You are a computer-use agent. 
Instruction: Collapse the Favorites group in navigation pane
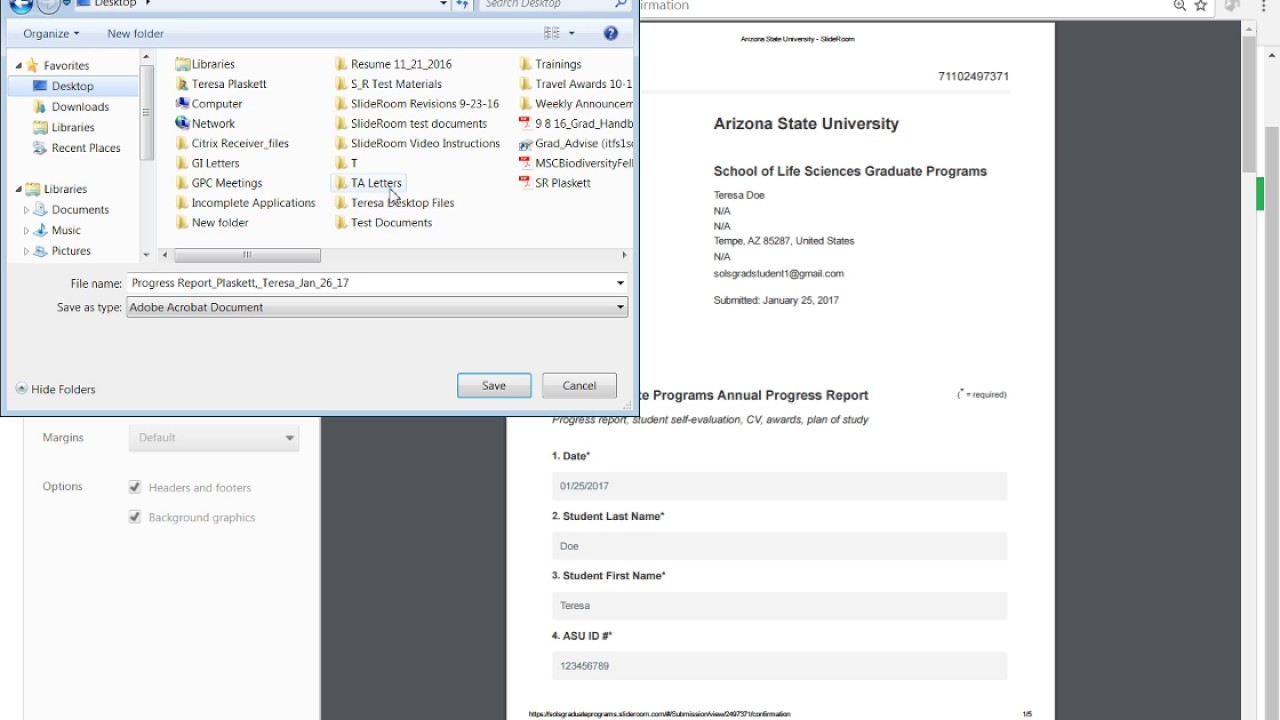(x=19, y=66)
